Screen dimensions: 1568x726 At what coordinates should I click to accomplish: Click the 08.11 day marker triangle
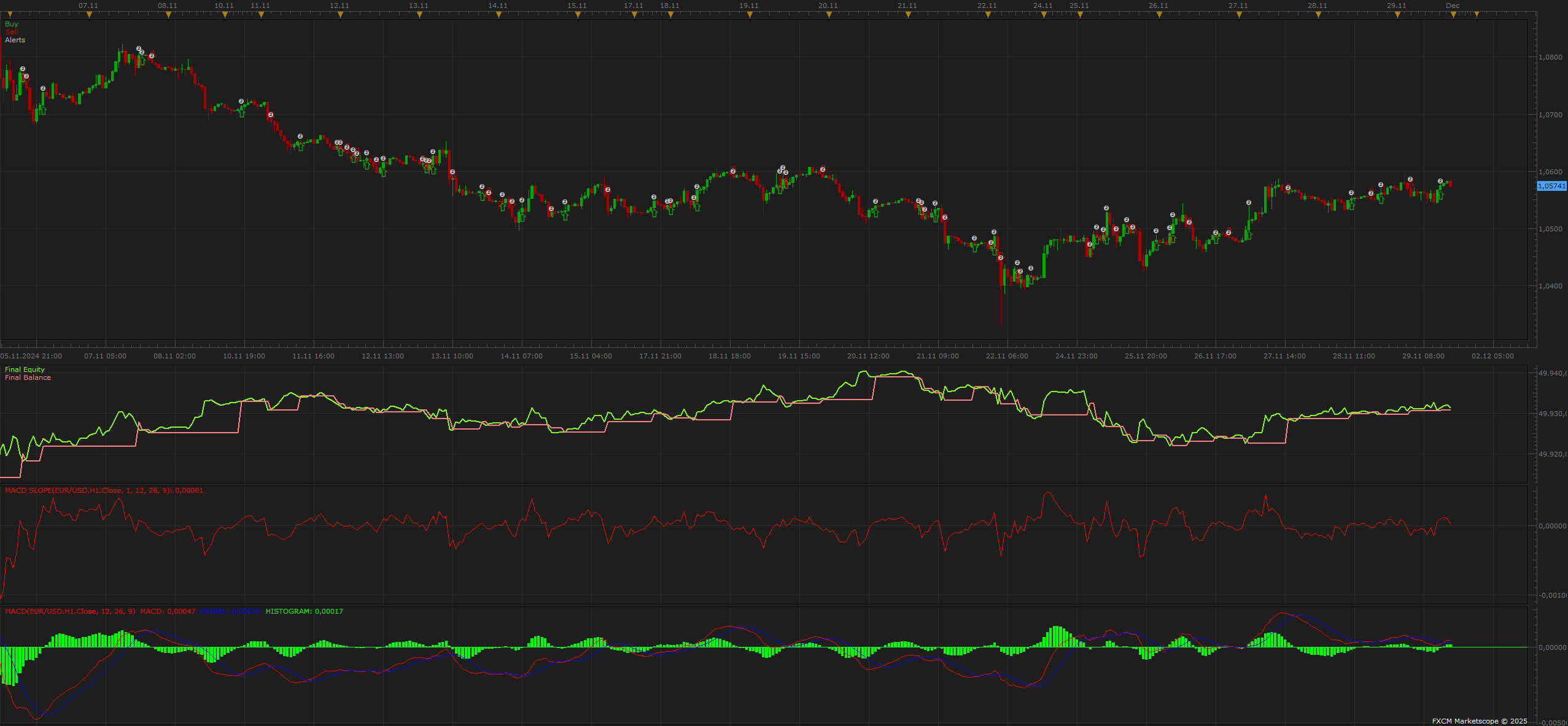point(168,15)
